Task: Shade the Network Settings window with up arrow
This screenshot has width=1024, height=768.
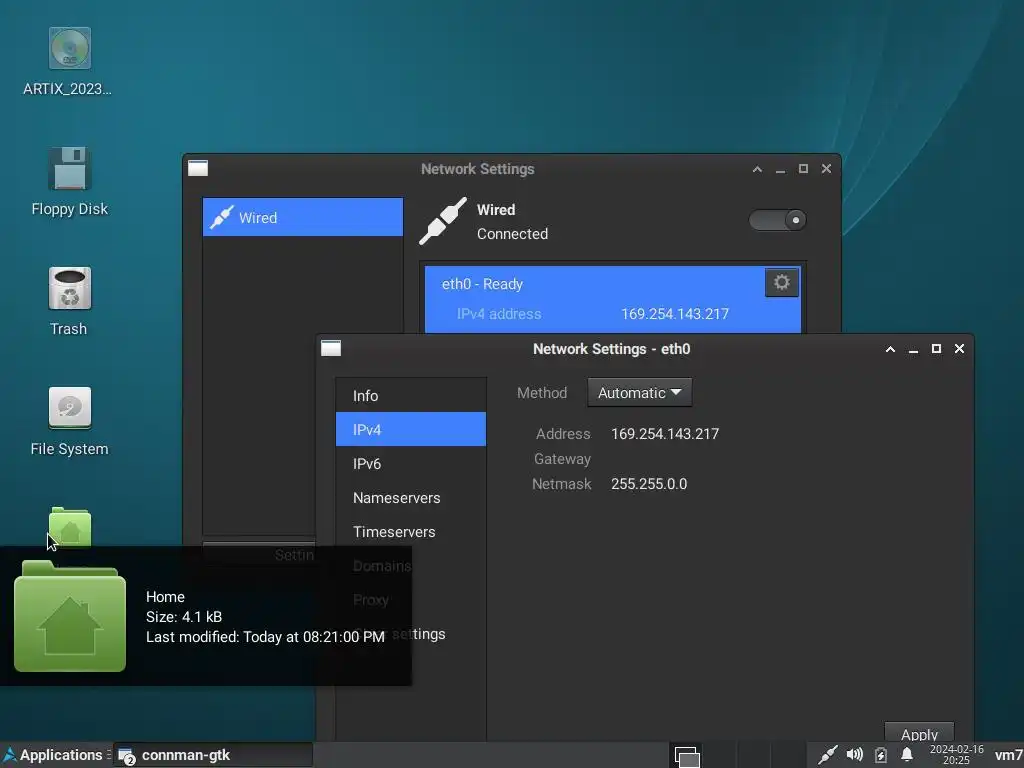Action: point(757,169)
